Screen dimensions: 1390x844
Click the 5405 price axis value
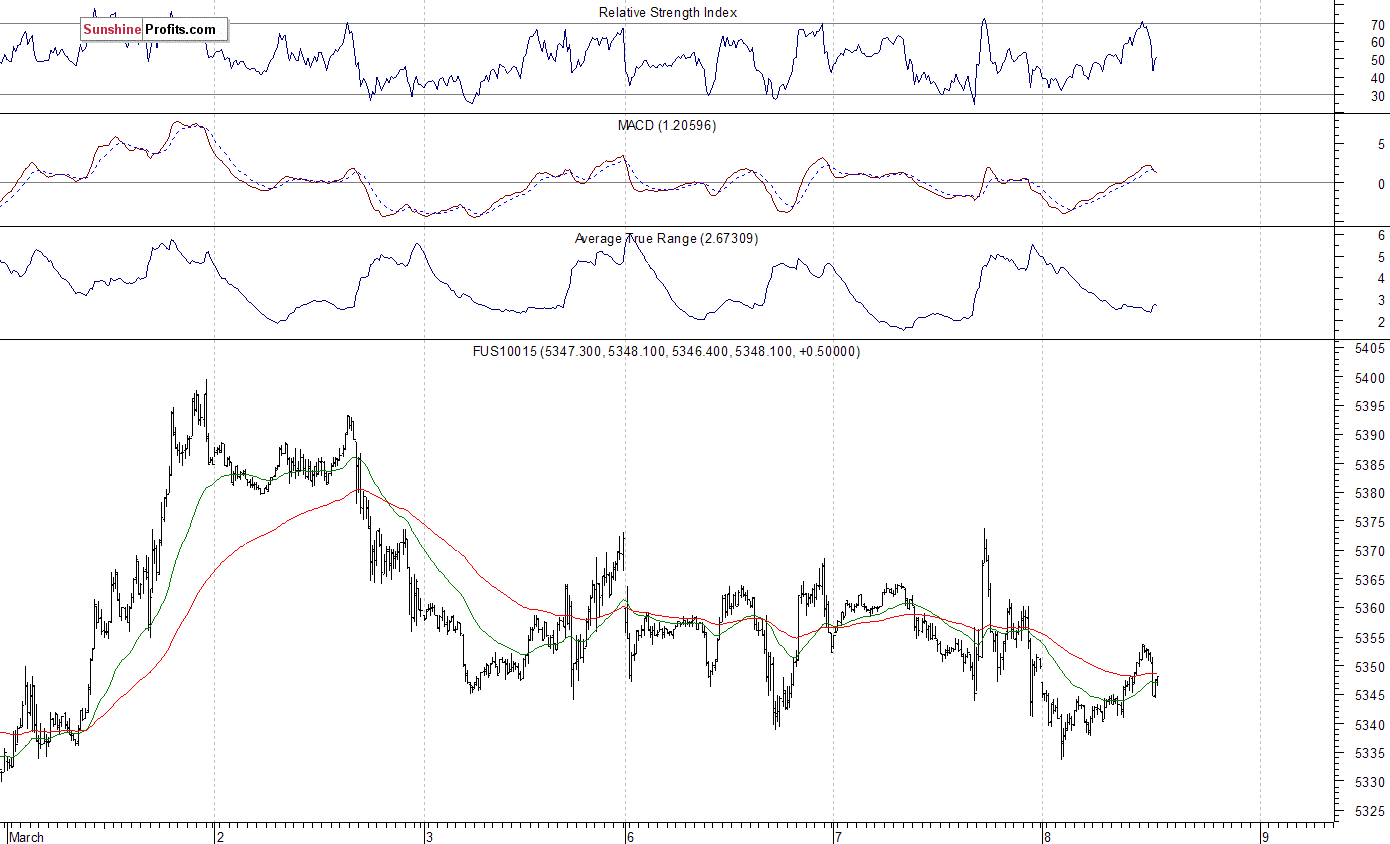1370,349
